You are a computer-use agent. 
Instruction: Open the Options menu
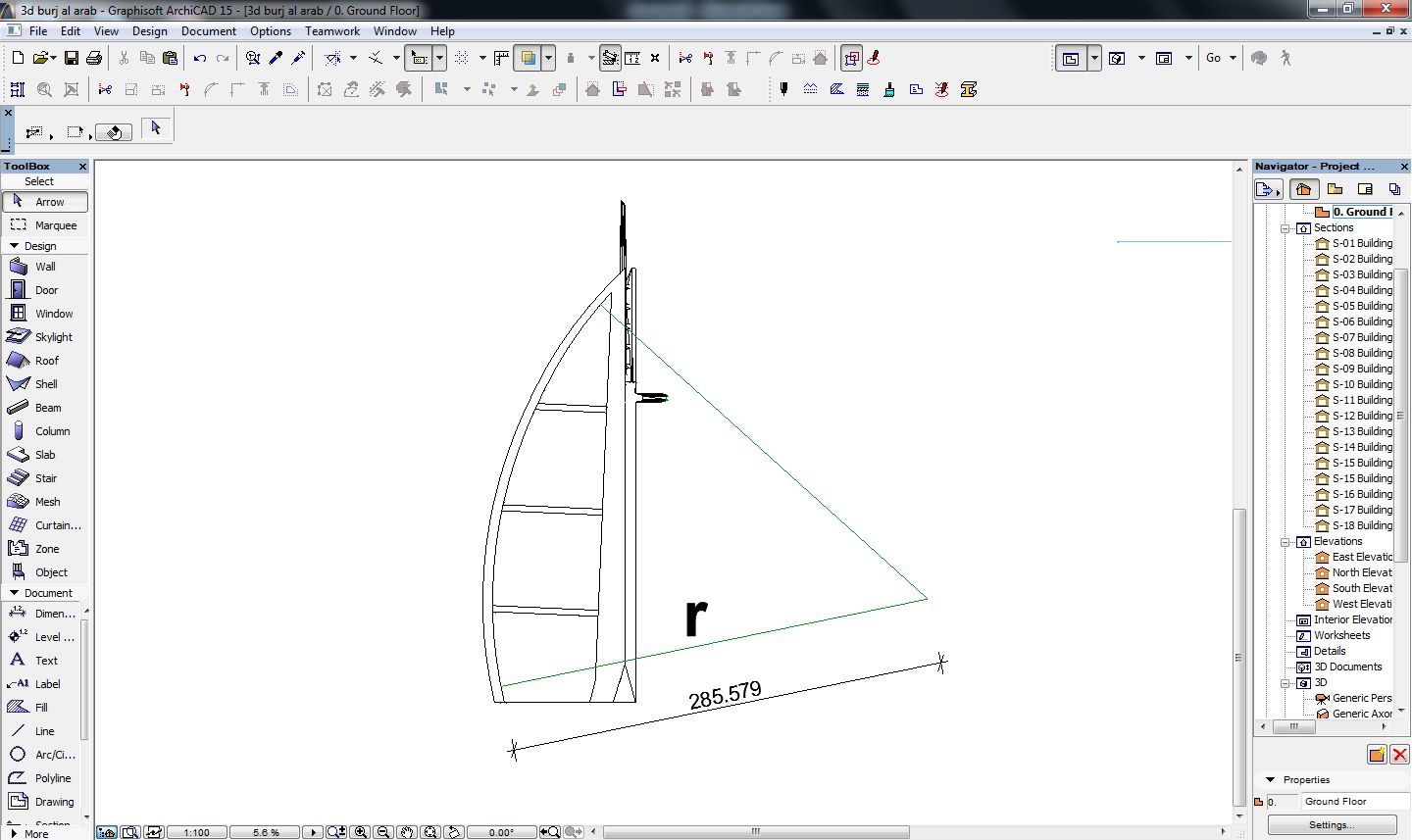pos(271,31)
